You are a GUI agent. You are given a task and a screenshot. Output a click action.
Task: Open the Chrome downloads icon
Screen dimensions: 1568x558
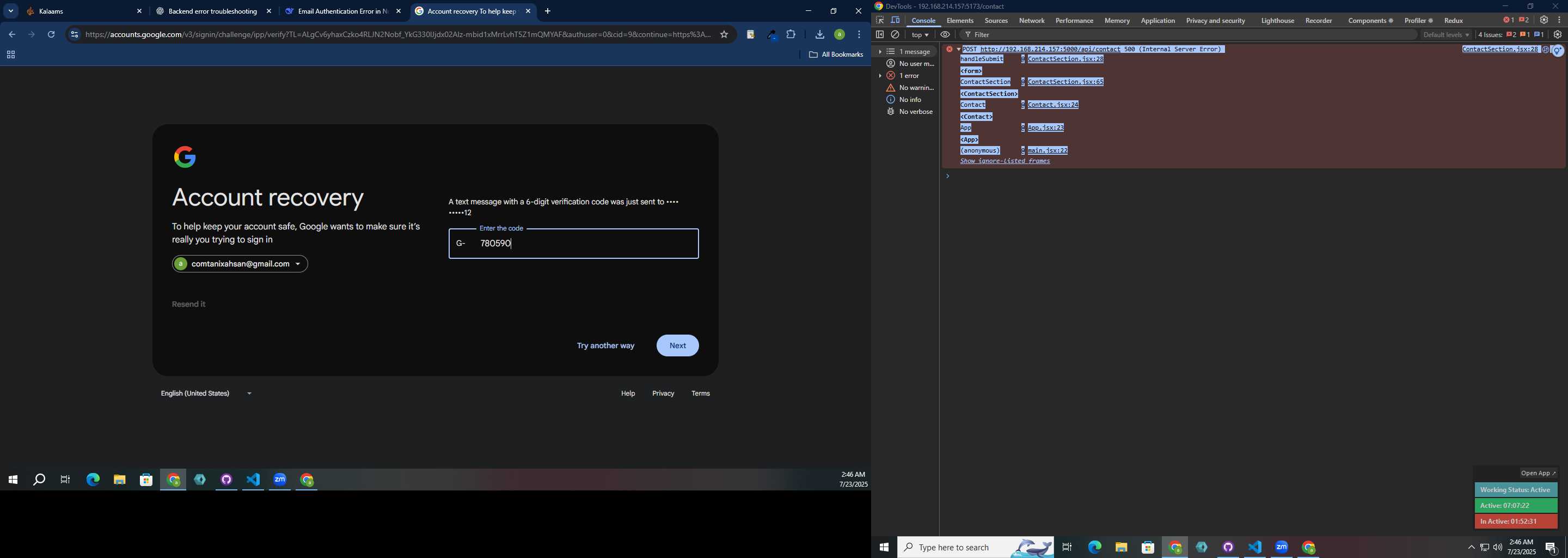(x=820, y=35)
